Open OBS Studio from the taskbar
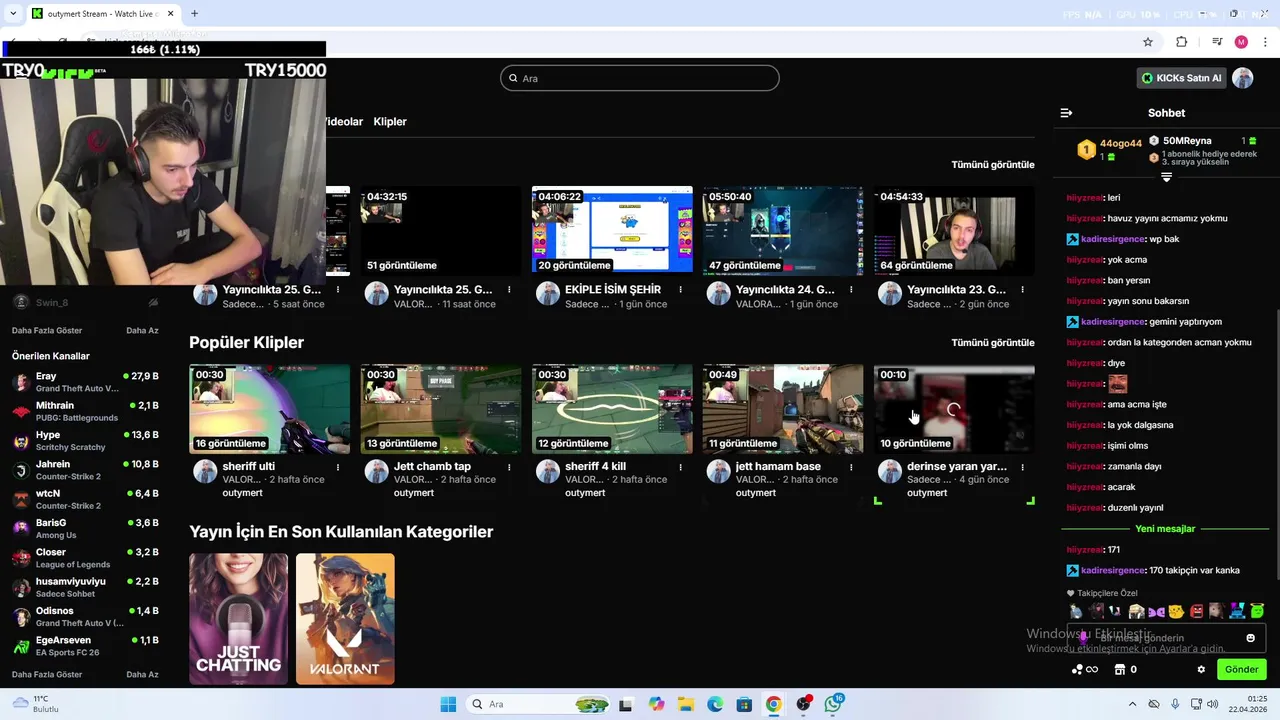This screenshot has width=1280, height=720. pyautogui.click(x=804, y=704)
